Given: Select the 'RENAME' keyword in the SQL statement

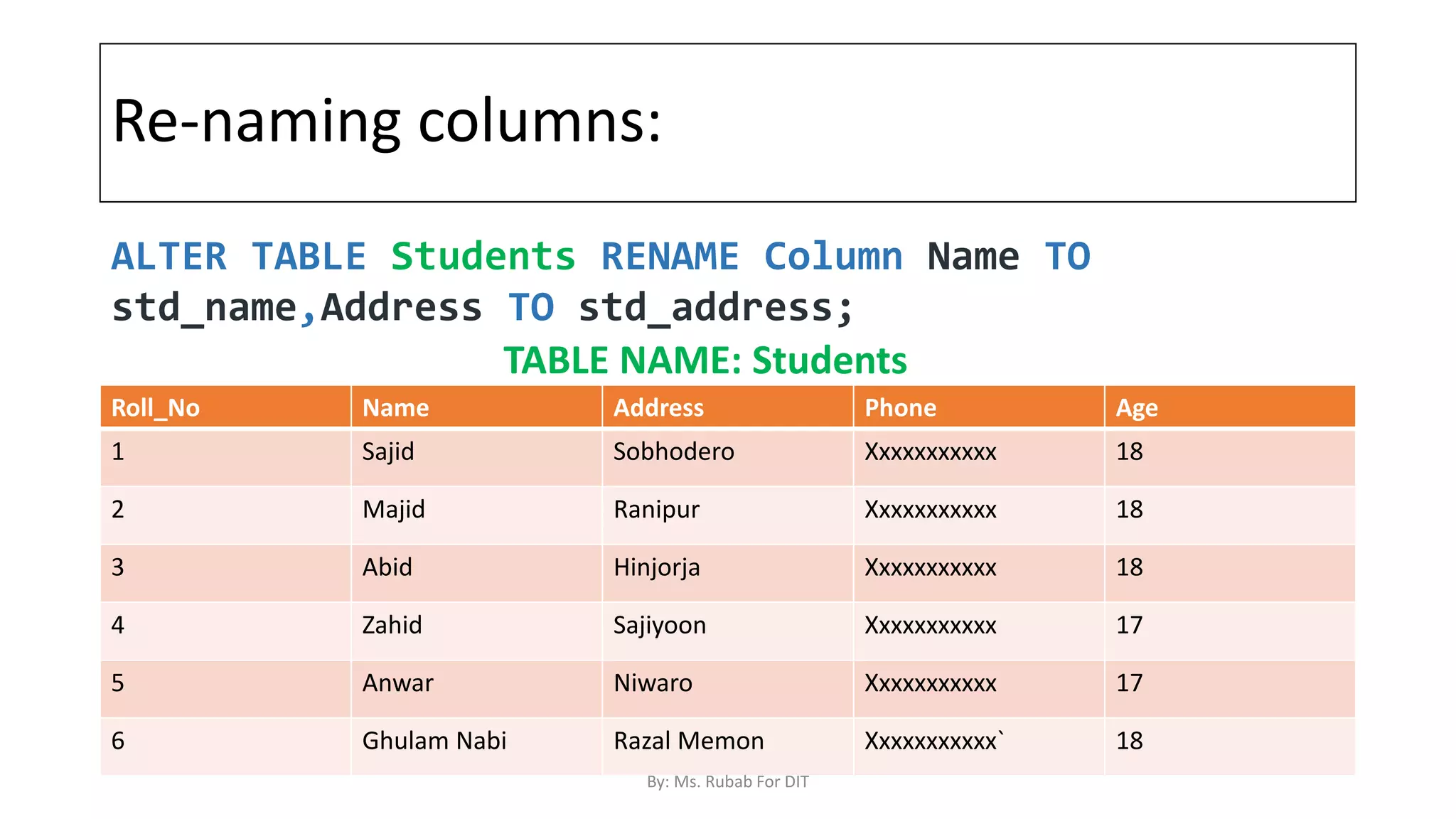Looking at the screenshot, I should click(670, 256).
